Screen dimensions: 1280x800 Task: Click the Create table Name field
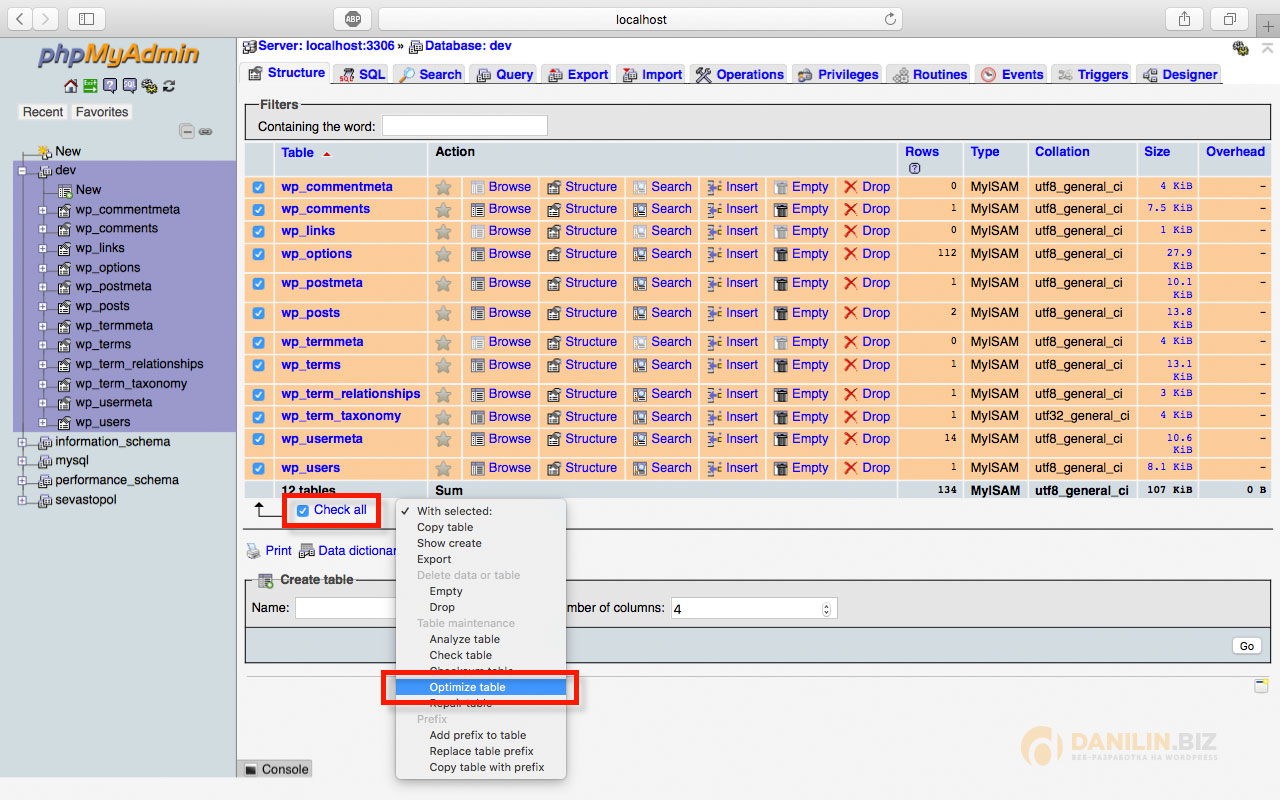(x=345, y=608)
